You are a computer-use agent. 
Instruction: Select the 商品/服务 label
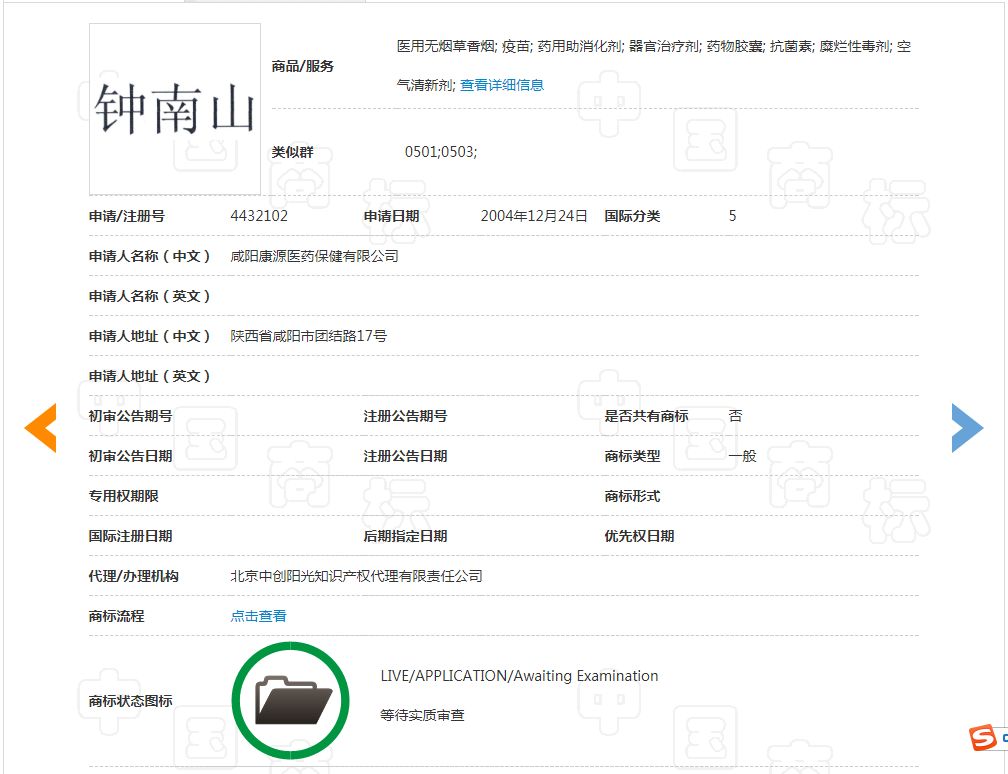coord(303,66)
